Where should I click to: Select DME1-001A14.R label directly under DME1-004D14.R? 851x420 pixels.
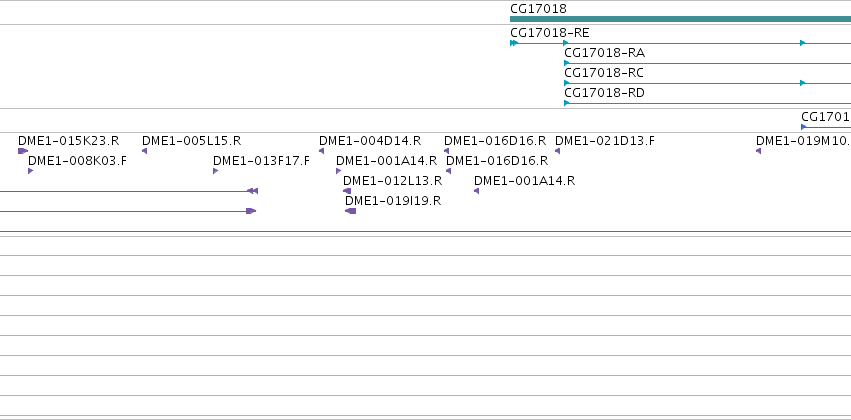pos(386,161)
